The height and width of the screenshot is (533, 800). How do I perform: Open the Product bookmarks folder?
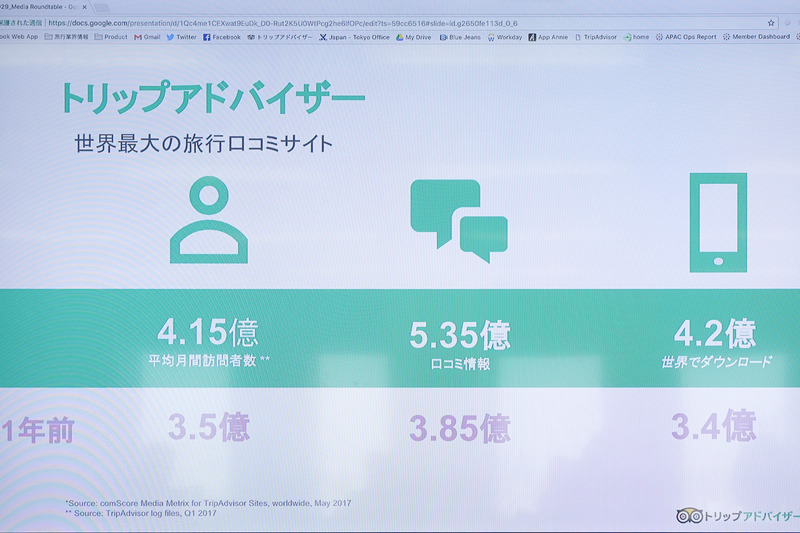pyautogui.click(x=111, y=37)
